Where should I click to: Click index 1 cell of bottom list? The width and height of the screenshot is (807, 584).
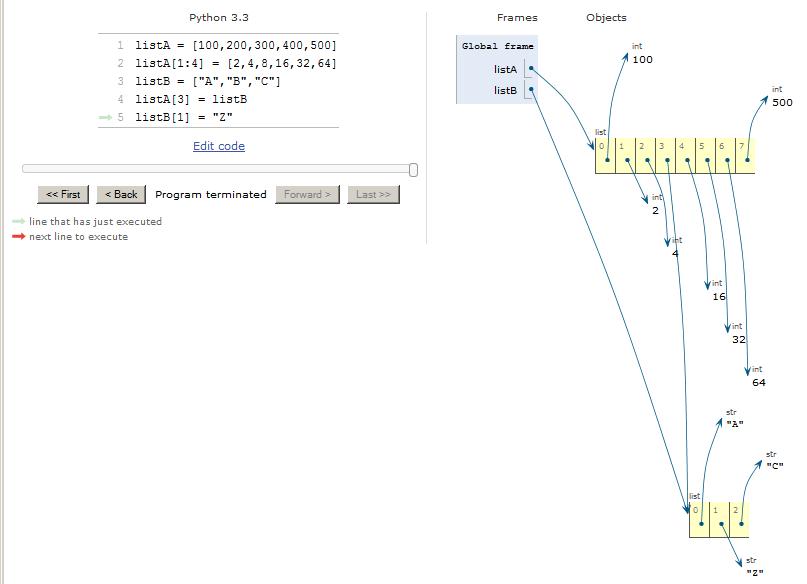(x=719, y=519)
